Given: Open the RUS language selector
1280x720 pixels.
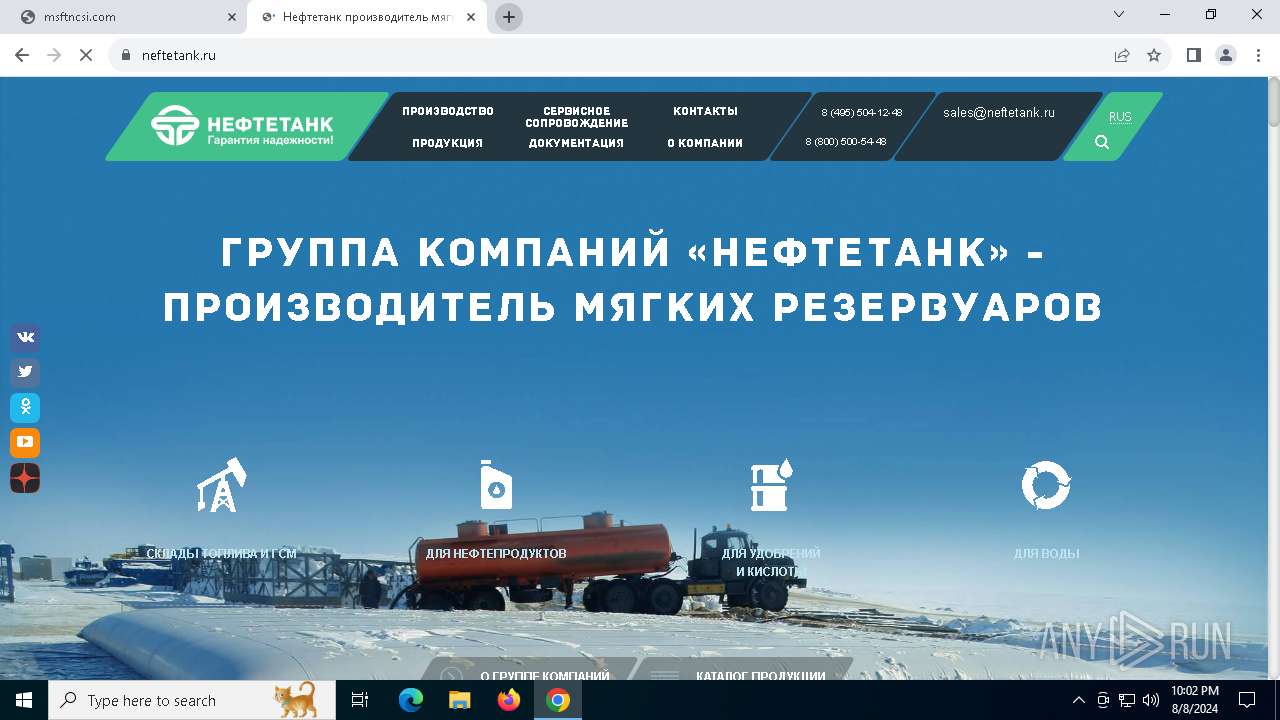Looking at the screenshot, I should 1120,117.
